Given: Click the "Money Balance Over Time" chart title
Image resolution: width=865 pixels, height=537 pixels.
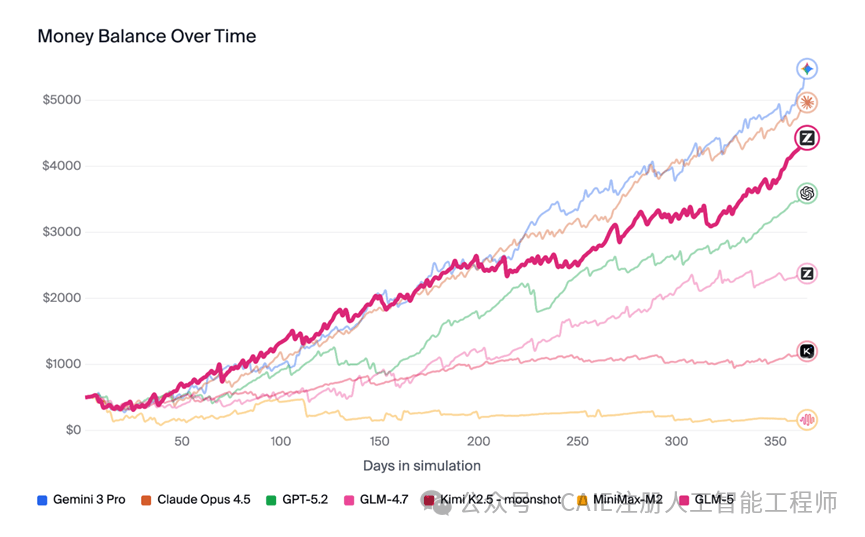Looking at the screenshot, I should (147, 36).
